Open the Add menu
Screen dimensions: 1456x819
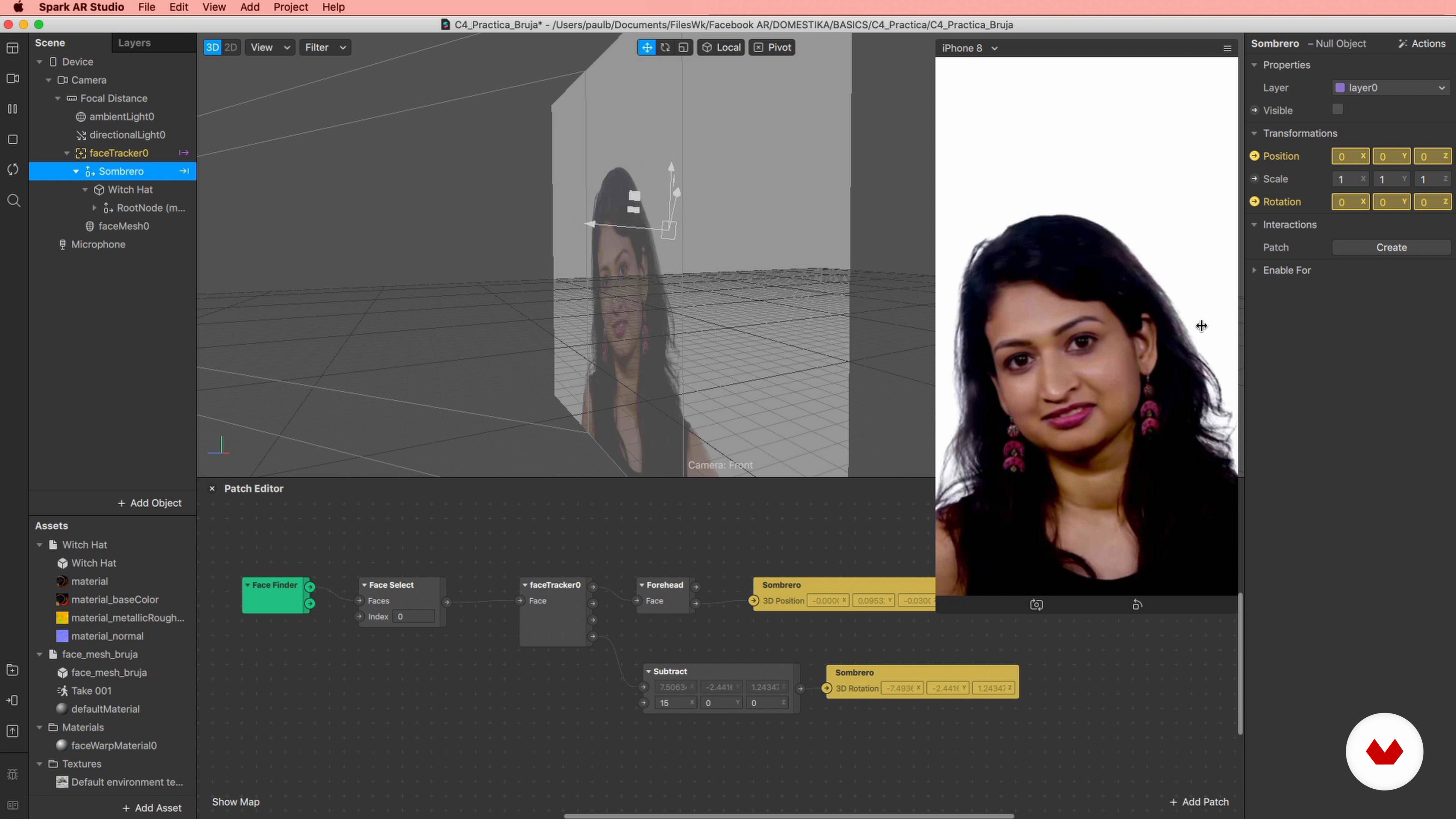click(250, 7)
